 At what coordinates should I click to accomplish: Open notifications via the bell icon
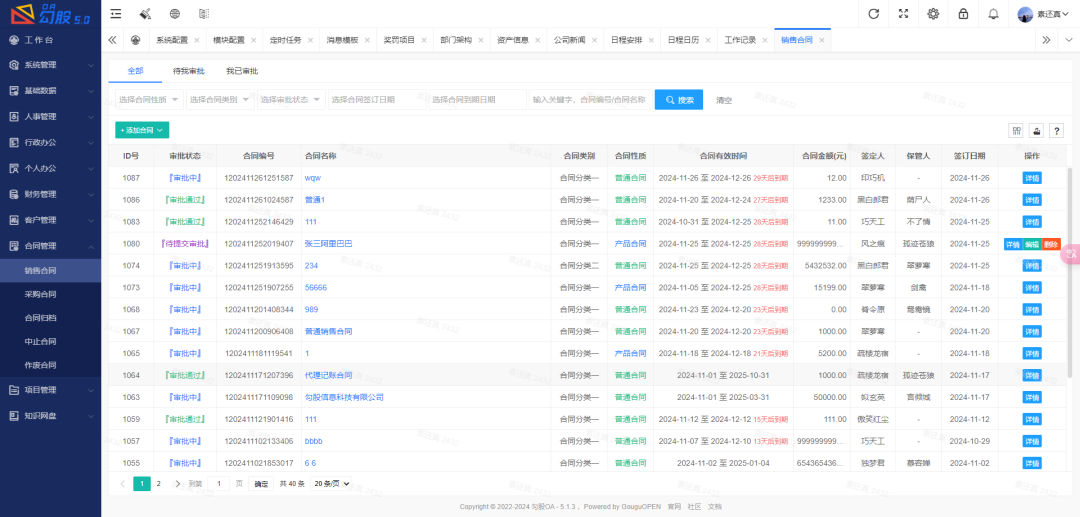(993, 14)
